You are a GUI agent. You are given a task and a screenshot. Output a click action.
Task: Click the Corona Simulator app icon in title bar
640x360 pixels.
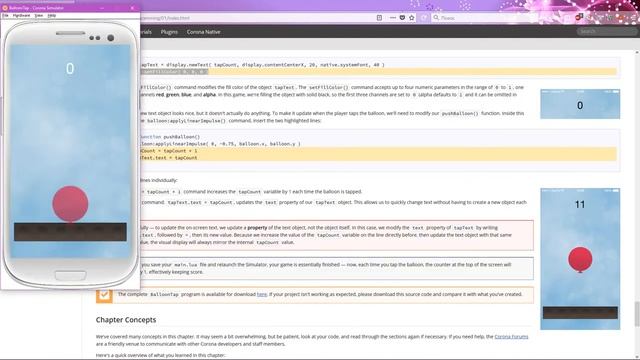pos(5,8)
